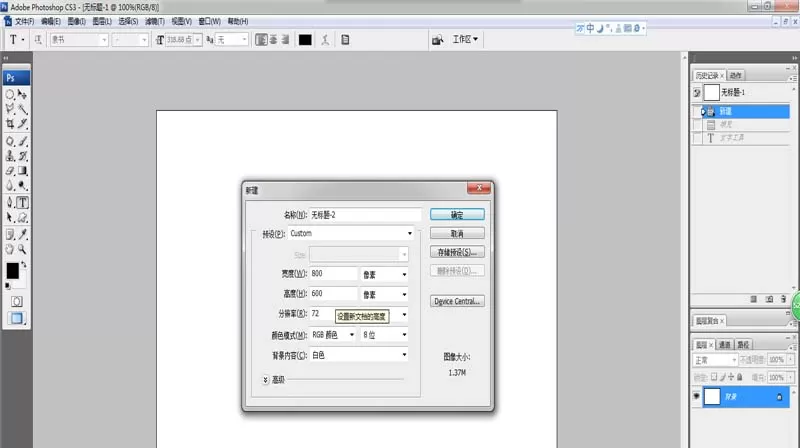Screen dimensions: 800x448
Task: Select the Custom Shape tool
Action: tap(22, 218)
